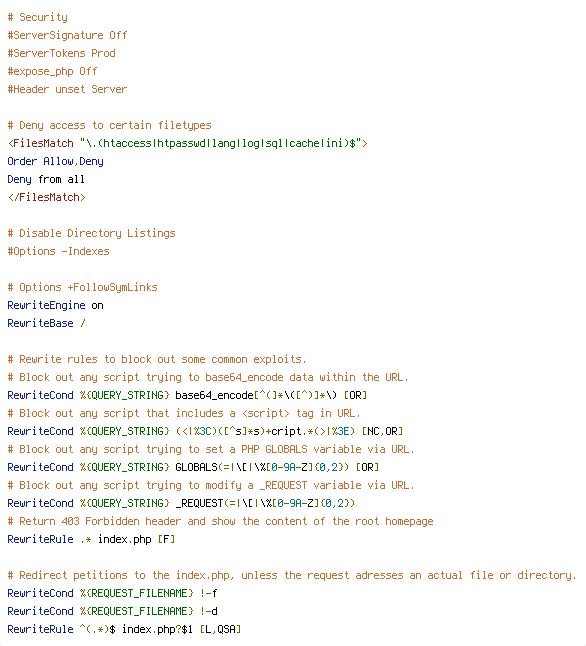This screenshot has width=586, height=646.
Task: Click the [NC,OR] flags text
Action: click(382, 431)
